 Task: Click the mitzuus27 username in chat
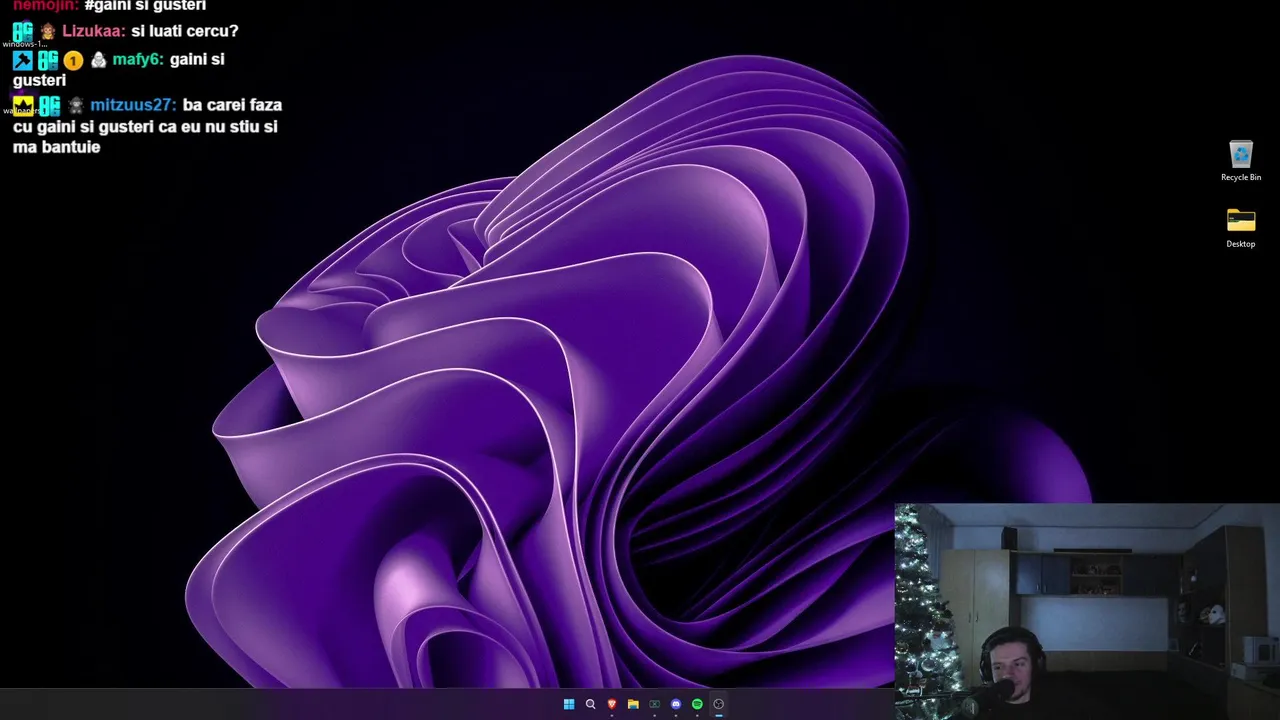click(133, 104)
